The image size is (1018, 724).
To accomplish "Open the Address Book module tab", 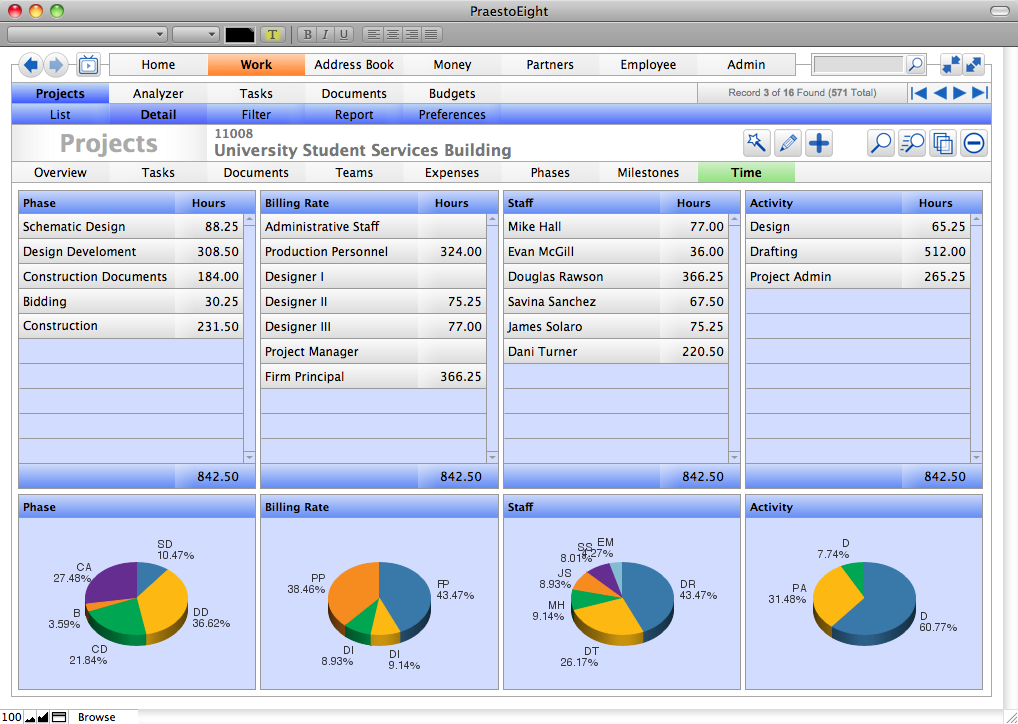I will tap(354, 64).
